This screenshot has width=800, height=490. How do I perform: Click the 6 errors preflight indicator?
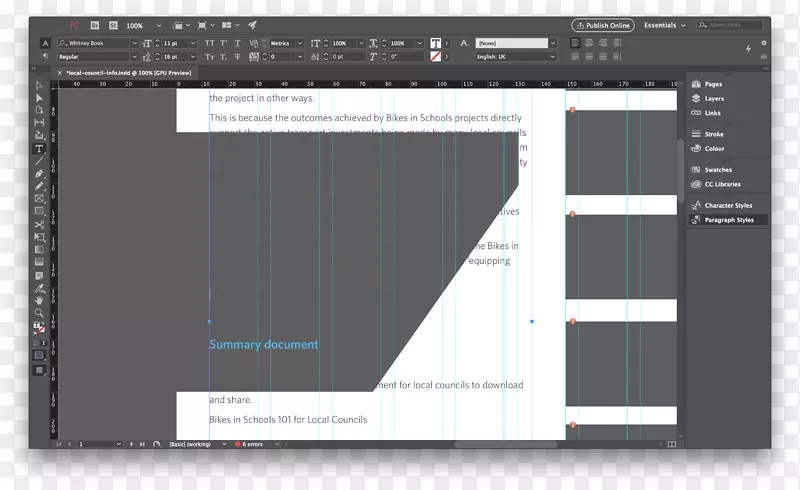click(x=251, y=443)
